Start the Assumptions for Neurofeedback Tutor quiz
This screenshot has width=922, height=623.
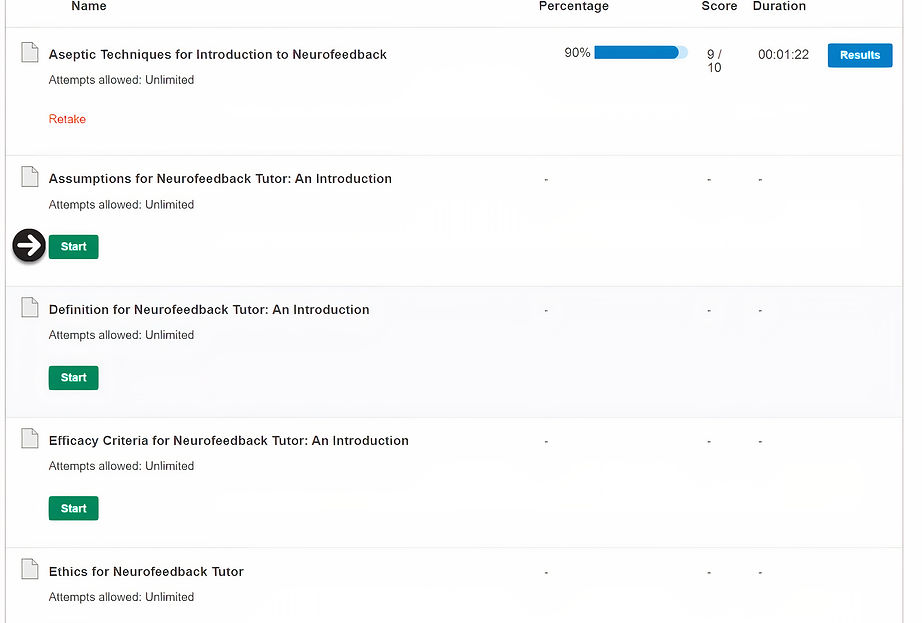point(74,246)
